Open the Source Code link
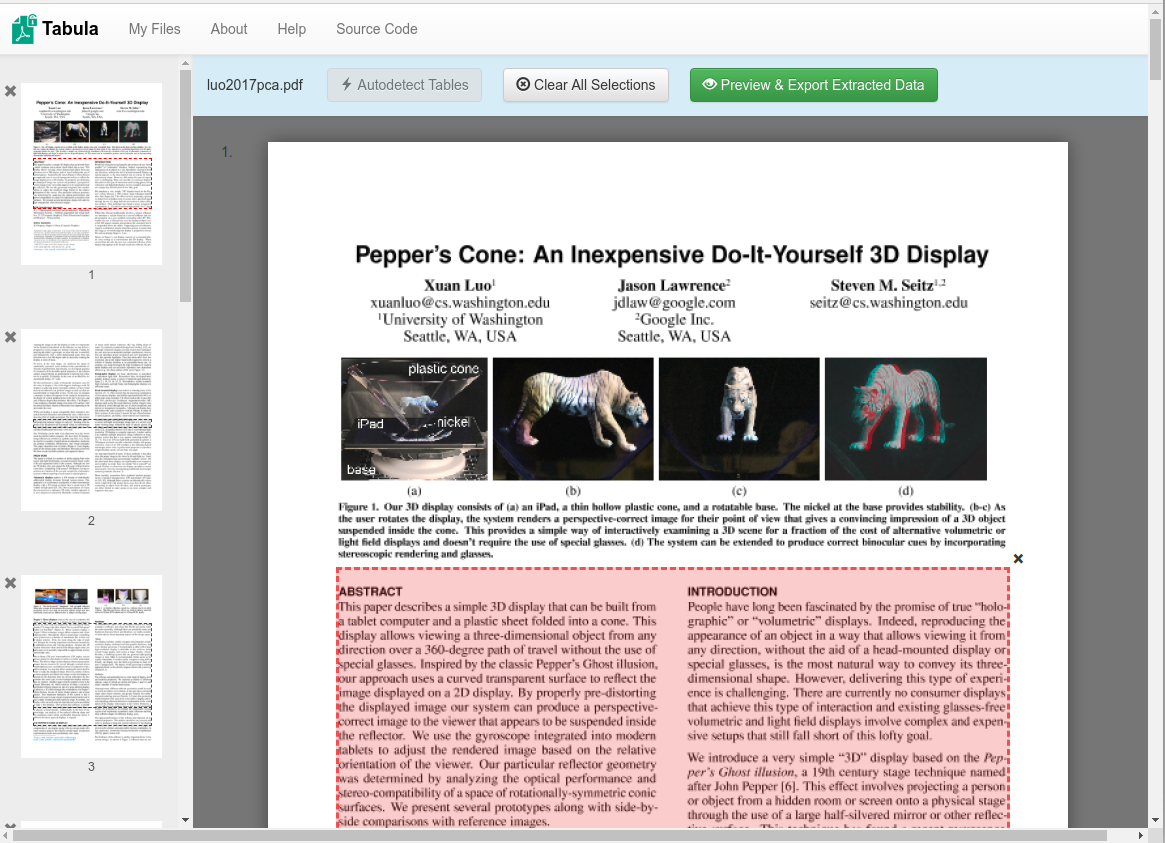This screenshot has height=843, width=1165. pyautogui.click(x=377, y=29)
